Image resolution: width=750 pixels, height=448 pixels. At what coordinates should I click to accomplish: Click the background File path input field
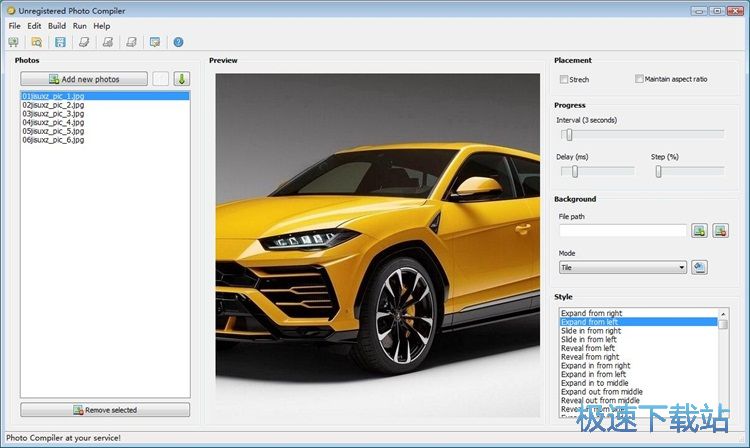[623, 231]
